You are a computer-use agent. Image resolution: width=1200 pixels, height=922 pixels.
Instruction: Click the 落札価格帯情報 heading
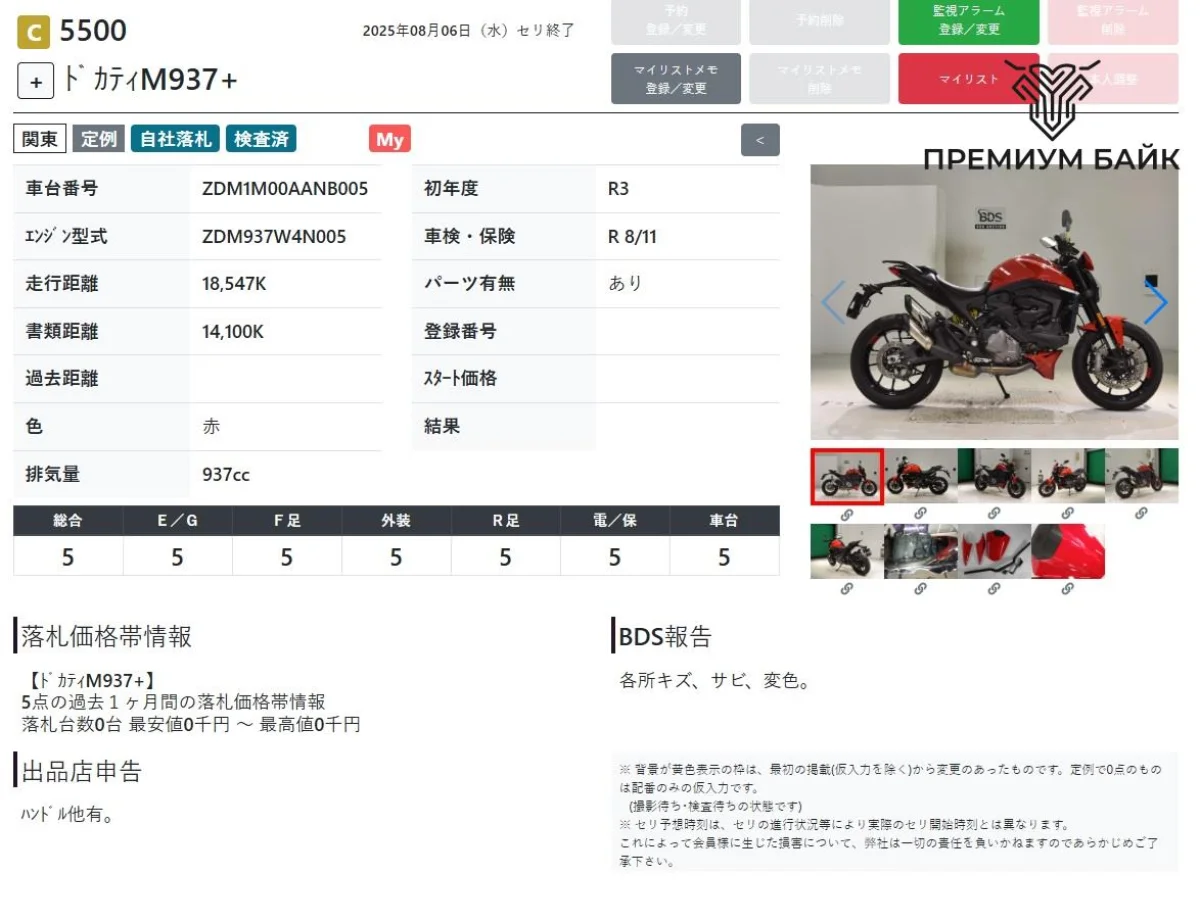click(x=106, y=636)
